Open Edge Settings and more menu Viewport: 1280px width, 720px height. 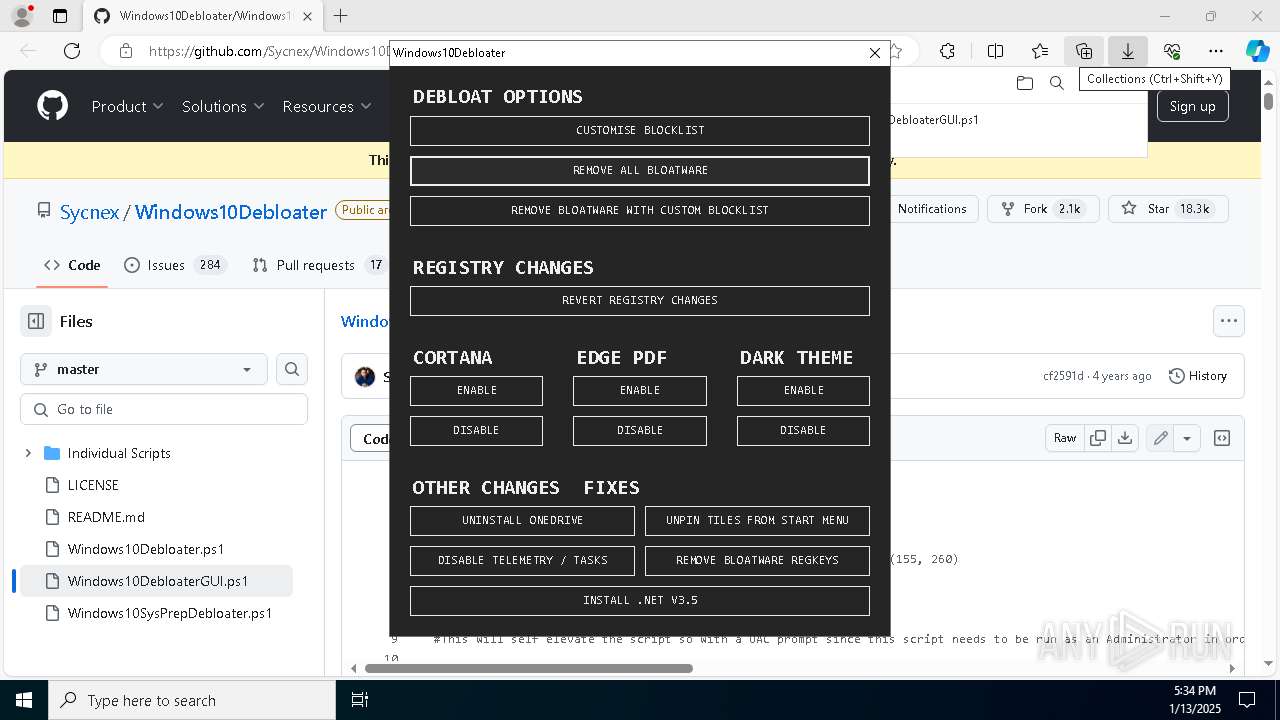tap(1216, 51)
